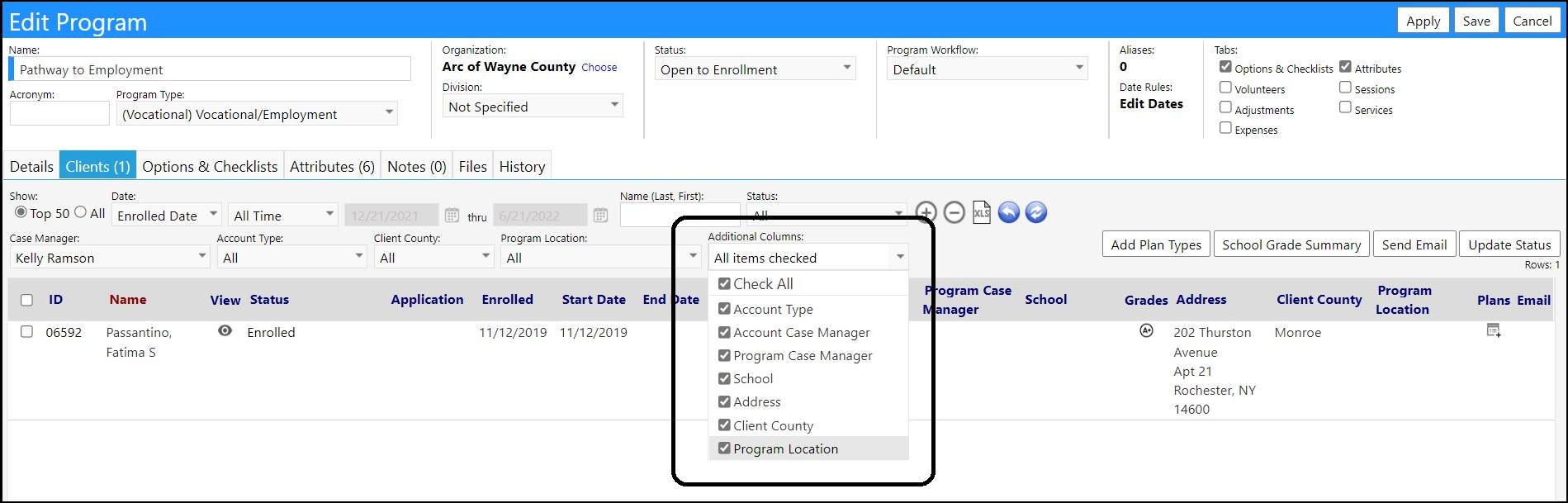Click the plans icon in Passantino row

1494,330
